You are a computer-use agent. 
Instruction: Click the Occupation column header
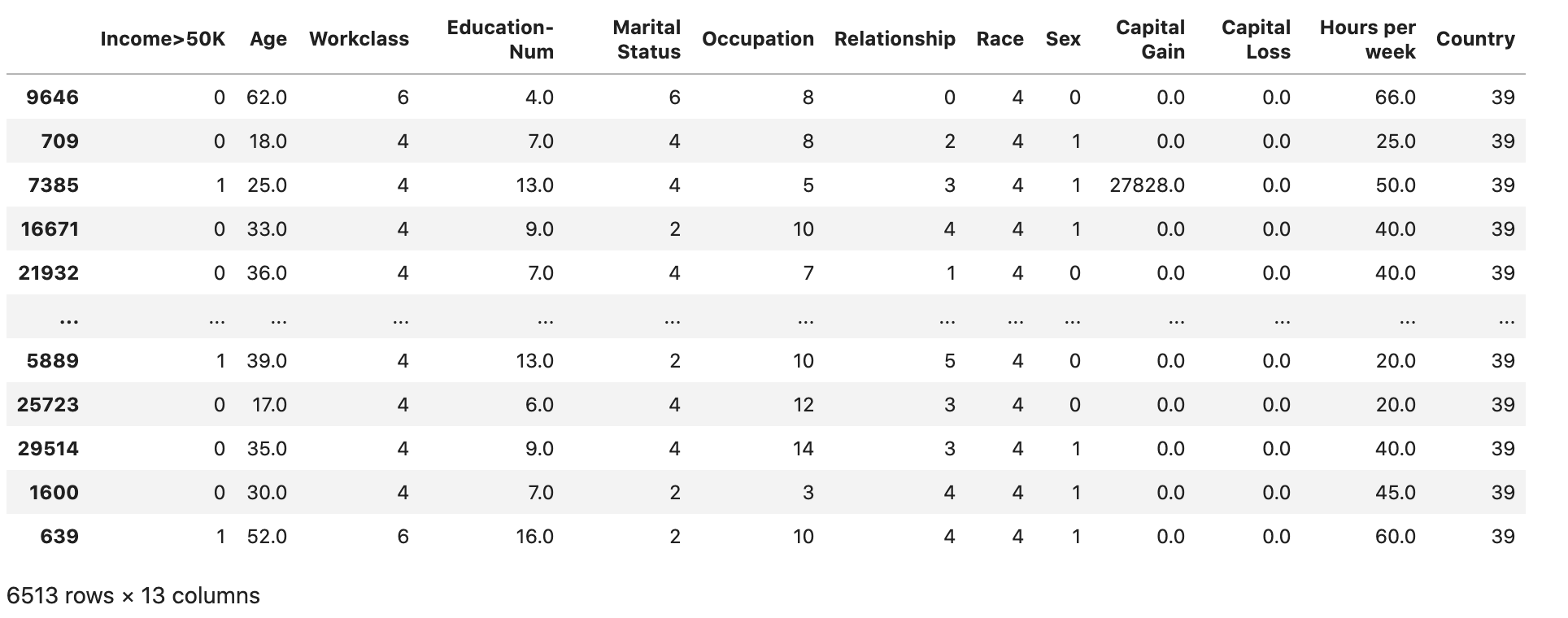[757, 39]
